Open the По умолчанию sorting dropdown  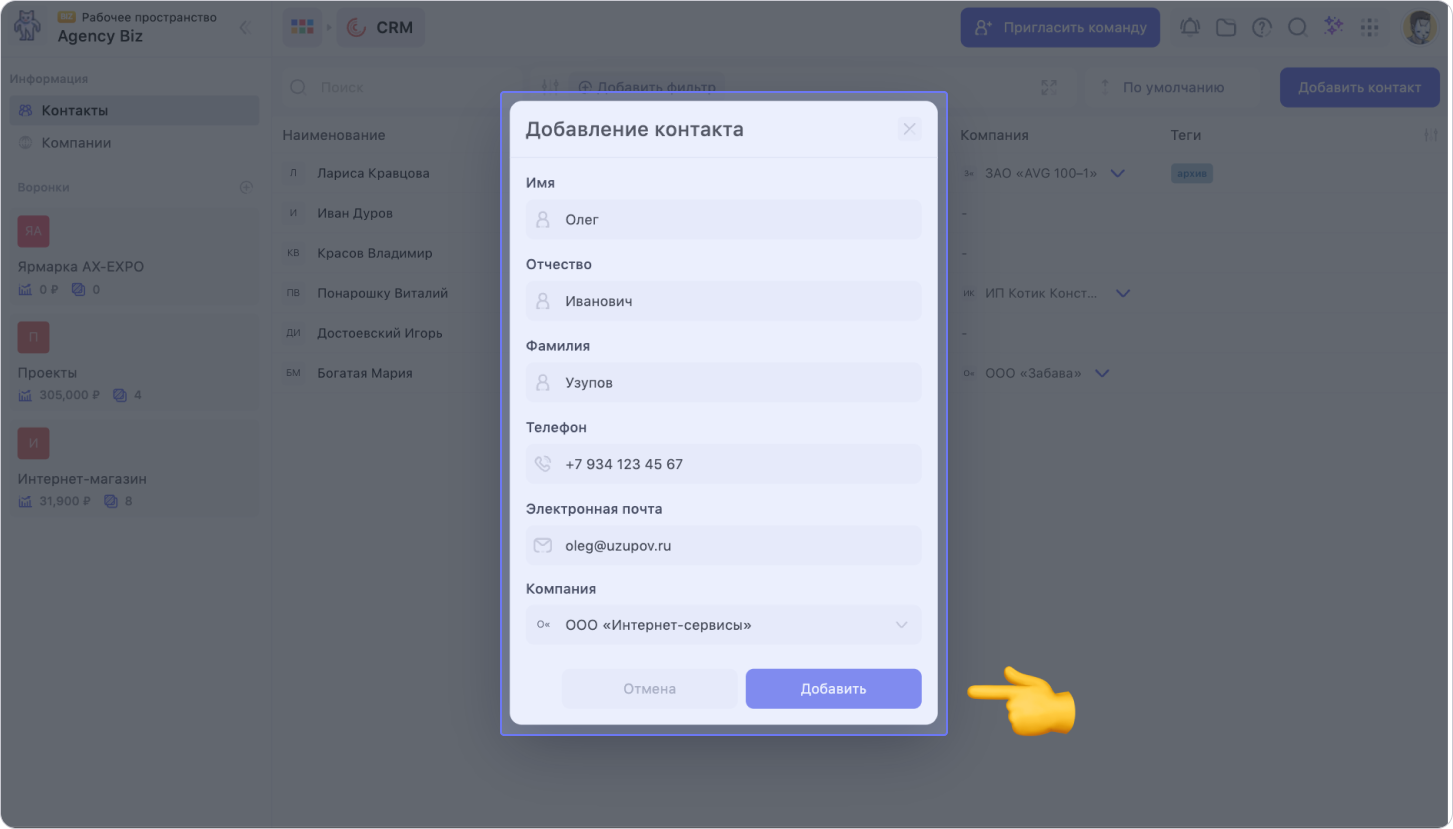(1162, 87)
